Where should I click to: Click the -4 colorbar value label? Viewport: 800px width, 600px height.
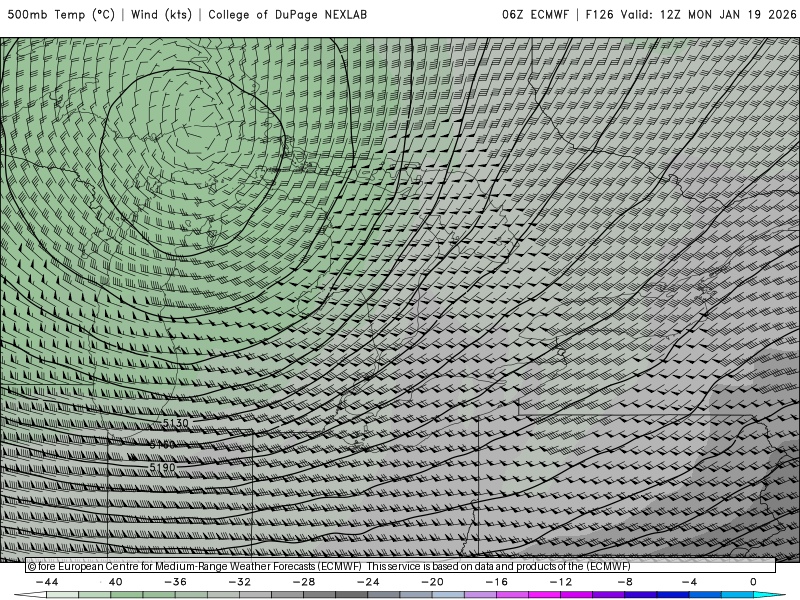689,582
